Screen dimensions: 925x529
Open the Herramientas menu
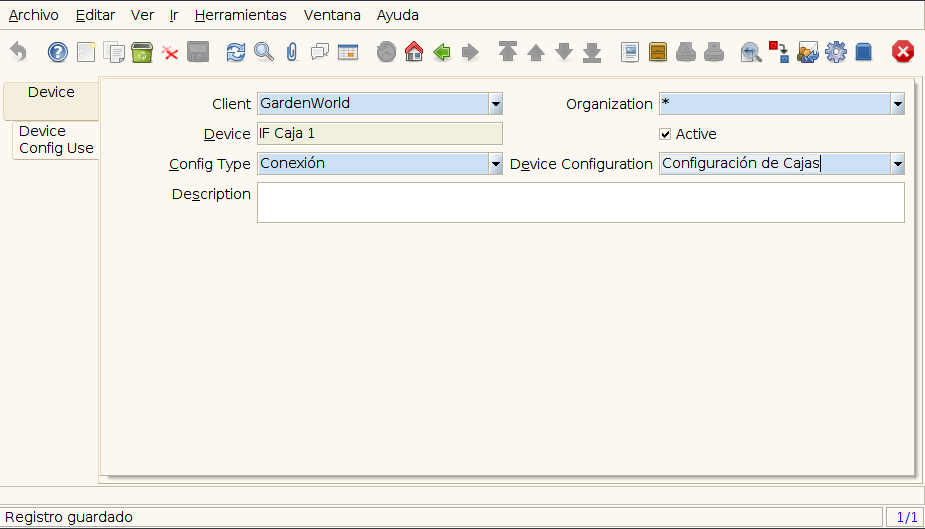pos(240,15)
